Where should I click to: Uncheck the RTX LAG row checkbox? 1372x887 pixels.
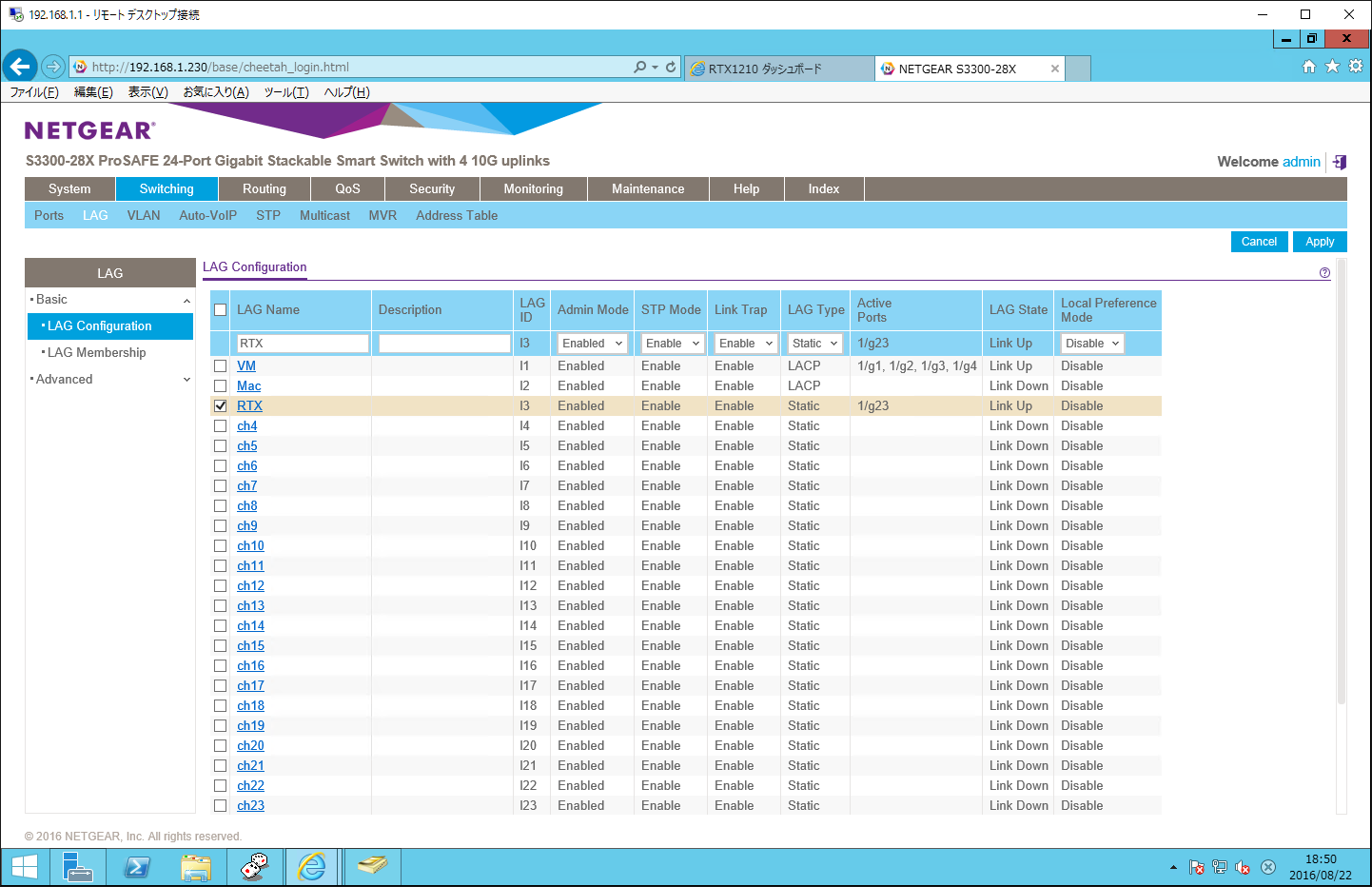221,405
